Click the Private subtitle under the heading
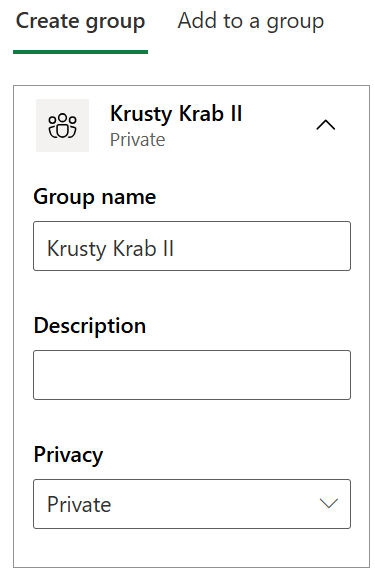The image size is (375, 571). pos(138,140)
